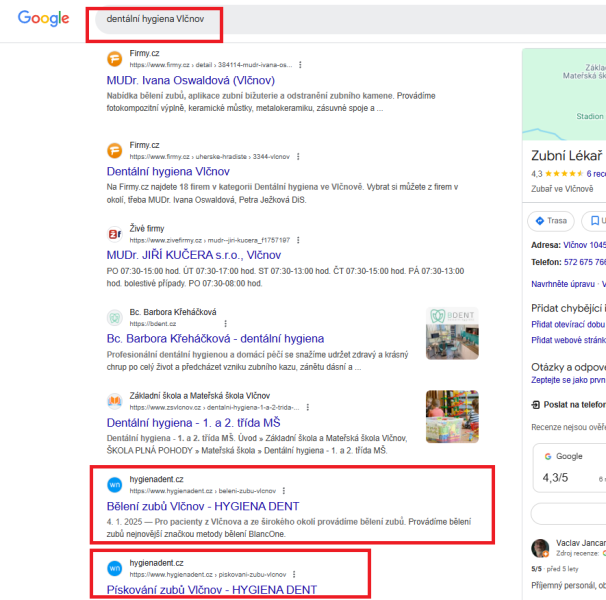Click the map preview in knowledge panel

click(x=564, y=94)
